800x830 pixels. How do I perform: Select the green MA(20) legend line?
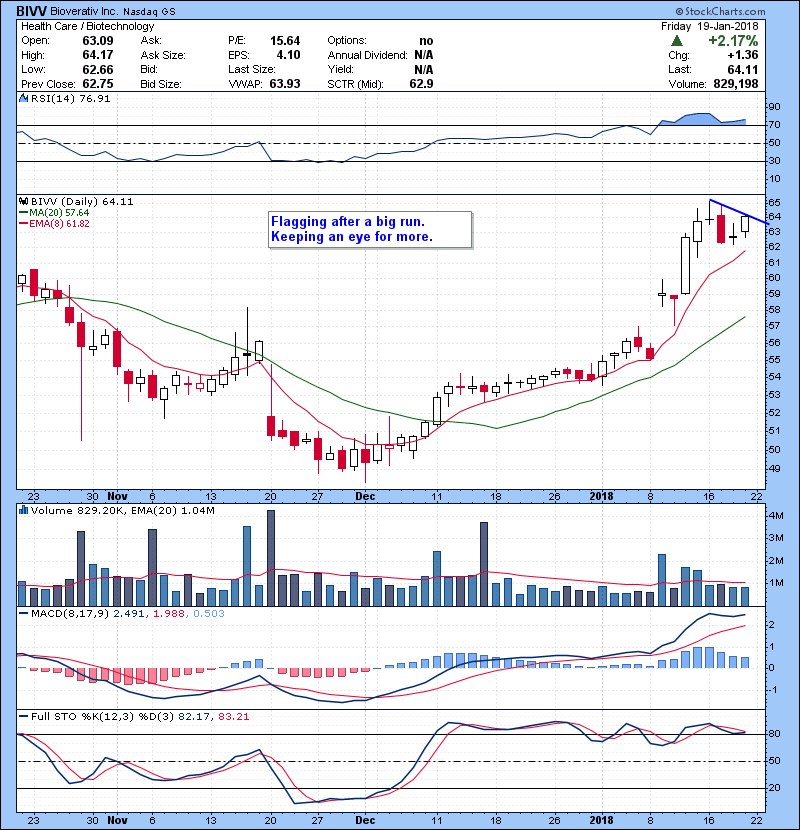coord(24,213)
